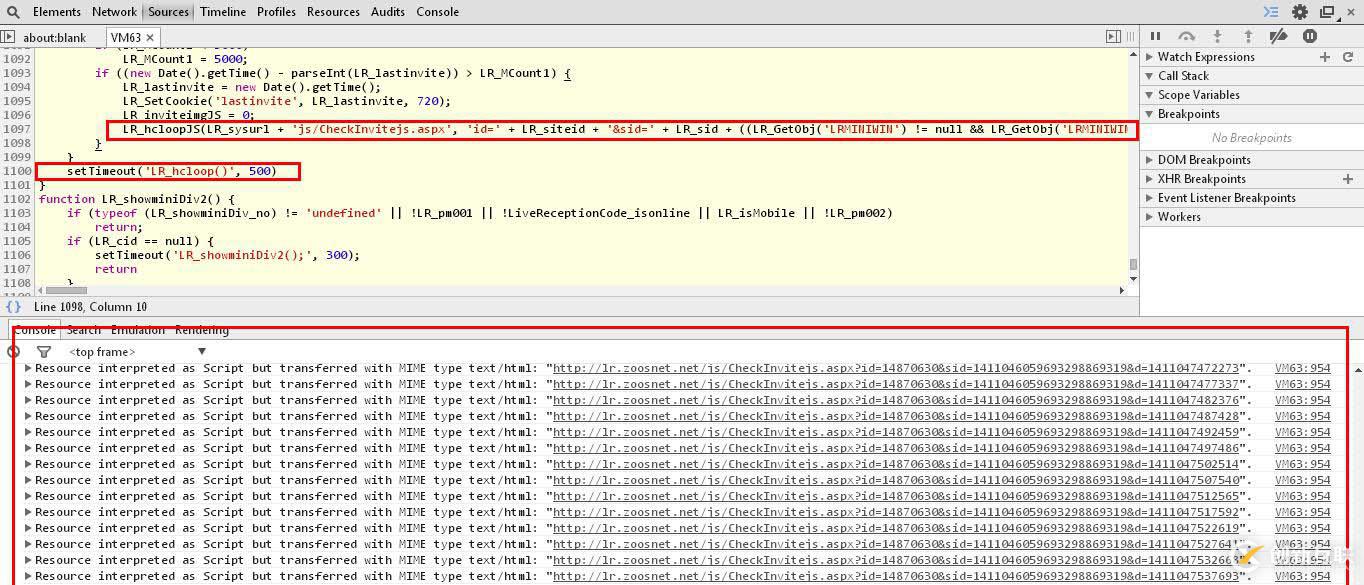1364x585 pixels.
Task: Open the top frame context dropdown
Action: point(137,352)
